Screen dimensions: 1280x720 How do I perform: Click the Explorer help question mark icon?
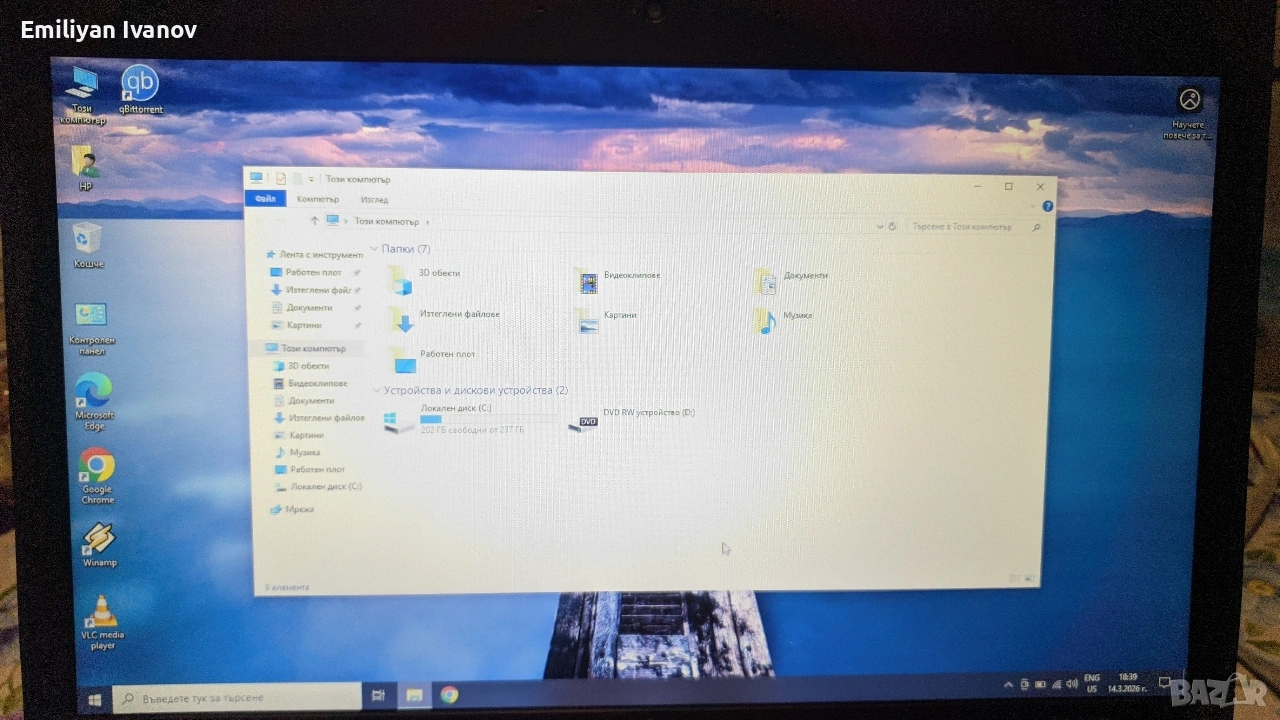(1048, 207)
